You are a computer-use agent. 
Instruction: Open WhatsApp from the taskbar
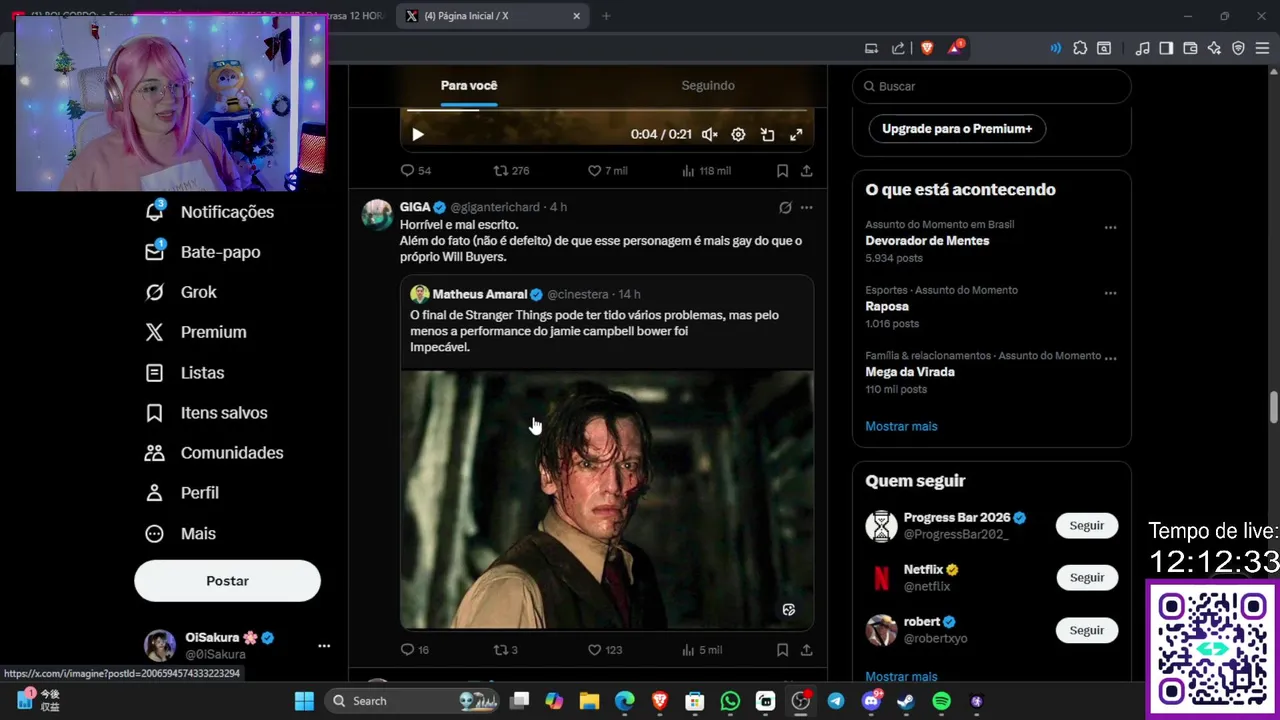[x=730, y=701]
